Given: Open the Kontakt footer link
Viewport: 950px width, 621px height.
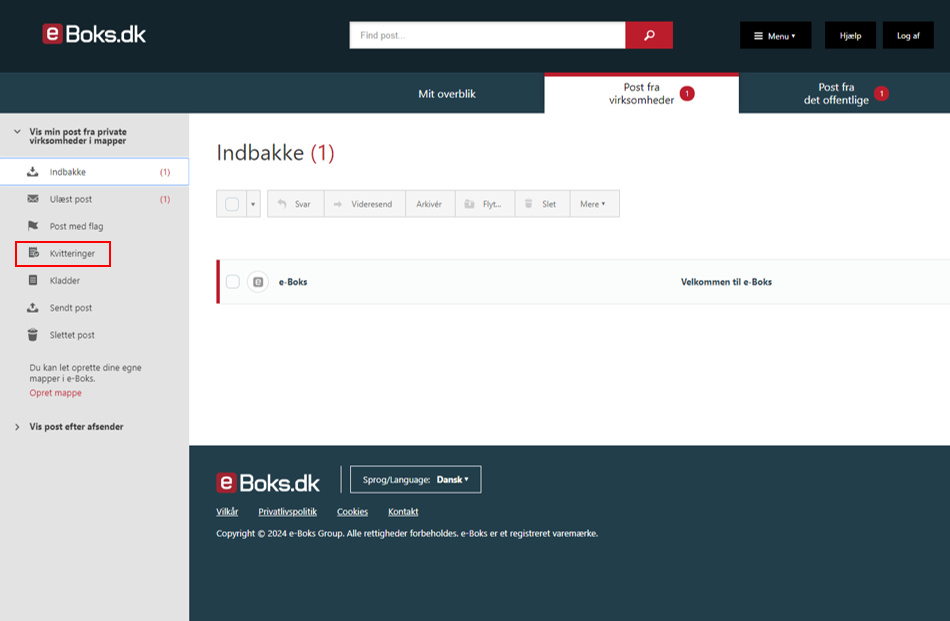Looking at the screenshot, I should [x=403, y=511].
